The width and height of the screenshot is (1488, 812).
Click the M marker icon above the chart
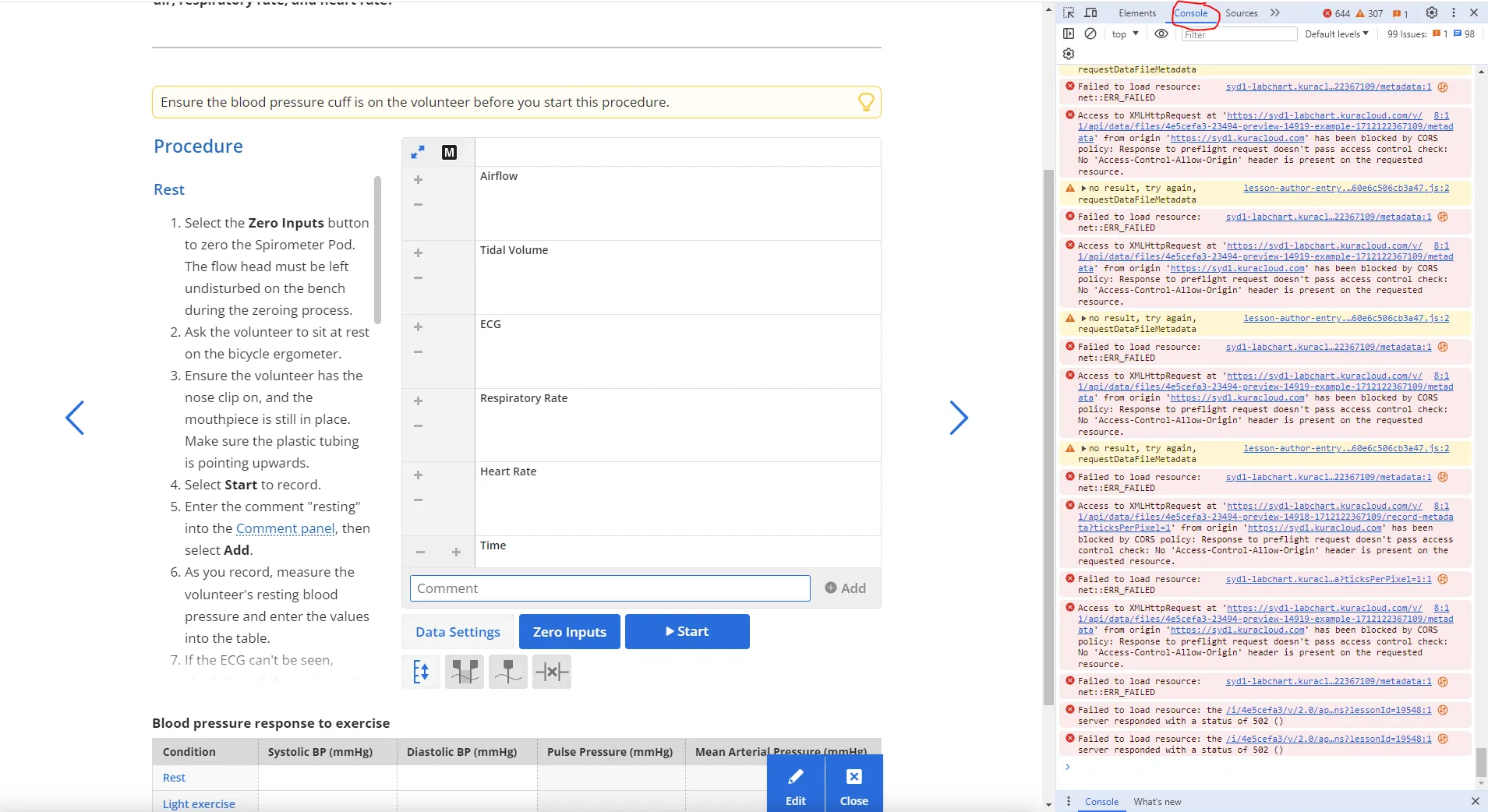pos(449,152)
